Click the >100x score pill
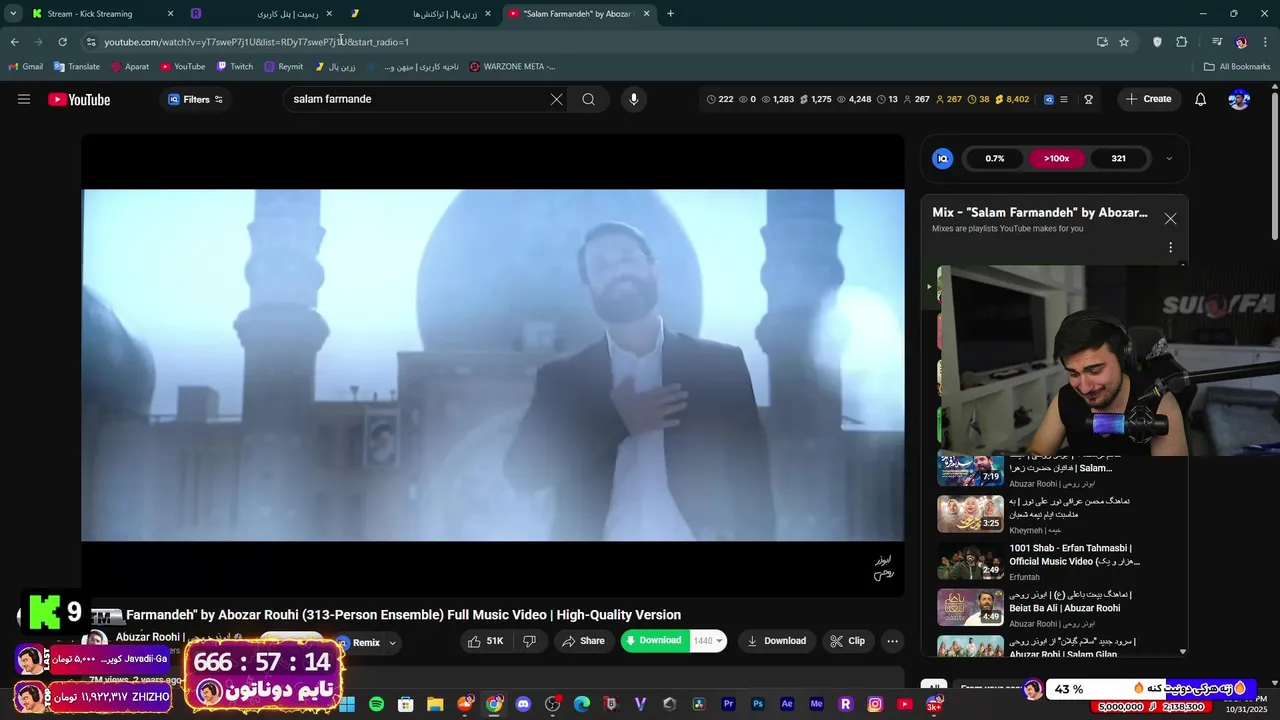The height and width of the screenshot is (720, 1280). coord(1056,158)
